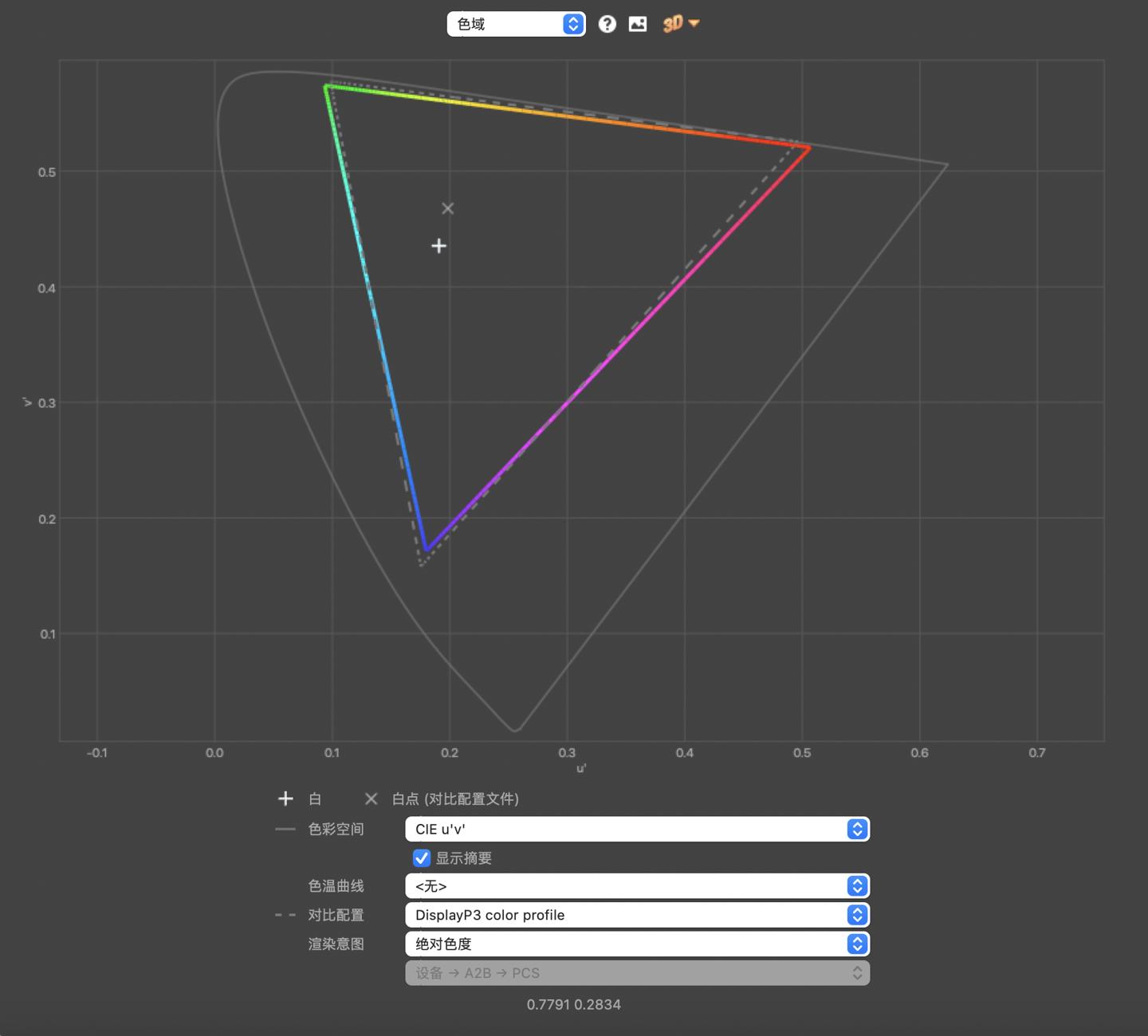Click the plus legend icon beside 白
This screenshot has height=1036, width=1148.
click(285, 799)
